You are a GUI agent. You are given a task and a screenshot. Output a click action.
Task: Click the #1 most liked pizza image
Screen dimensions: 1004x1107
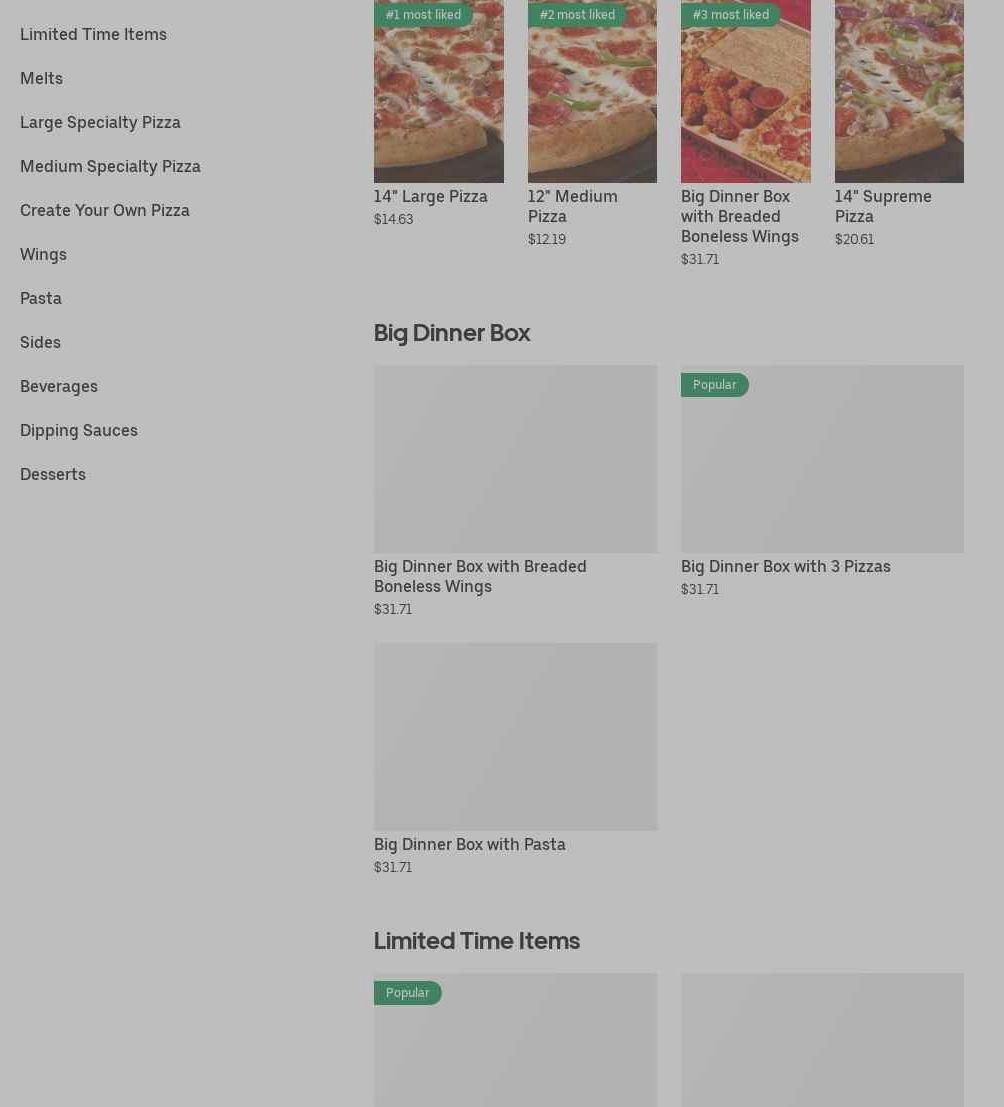point(438,100)
